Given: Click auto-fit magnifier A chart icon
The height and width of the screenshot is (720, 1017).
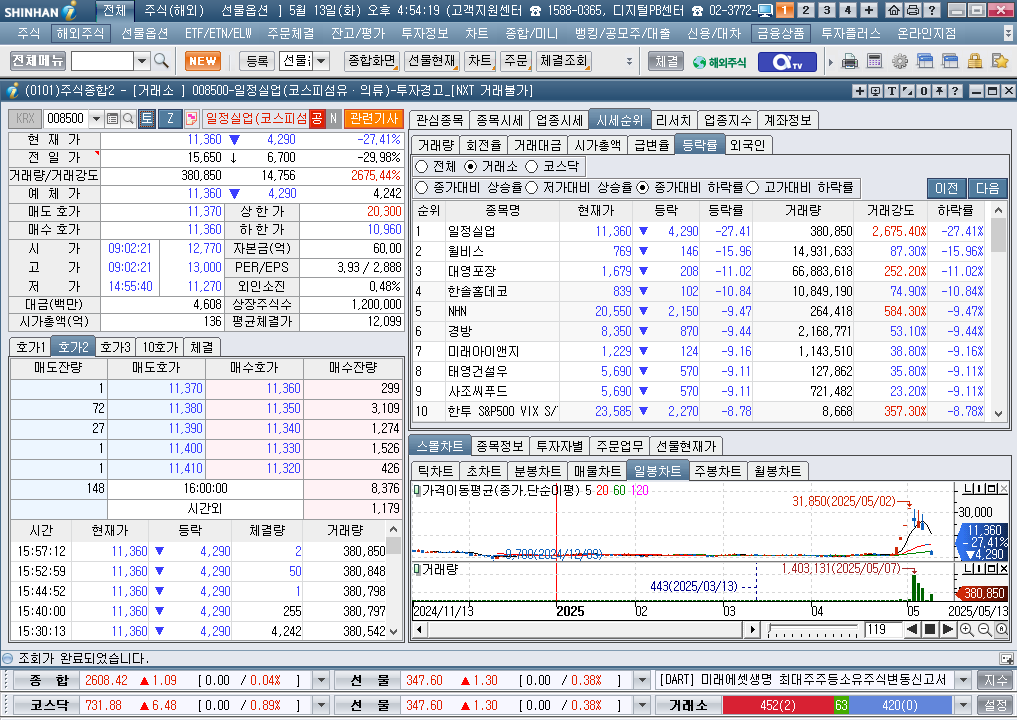Looking at the screenshot, I should click(x=1001, y=629).
